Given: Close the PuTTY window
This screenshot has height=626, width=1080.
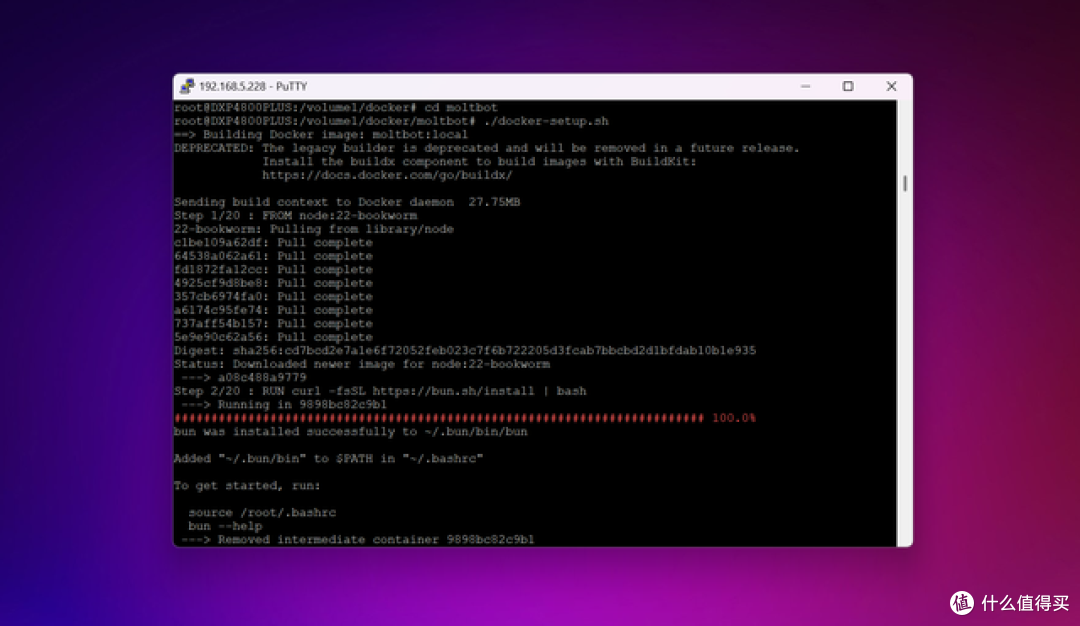Looking at the screenshot, I should [891, 86].
